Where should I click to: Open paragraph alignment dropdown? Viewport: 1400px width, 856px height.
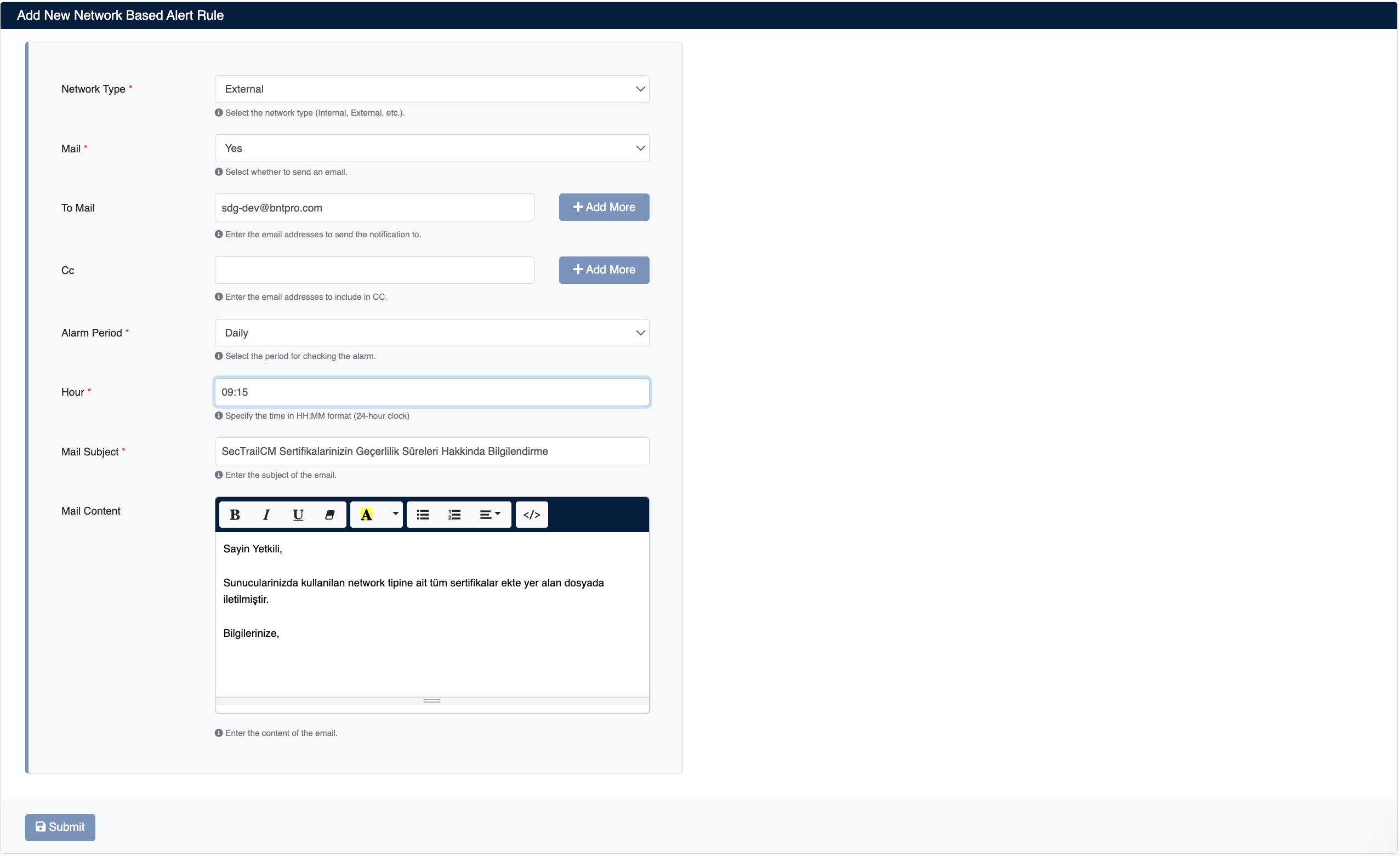click(x=490, y=515)
